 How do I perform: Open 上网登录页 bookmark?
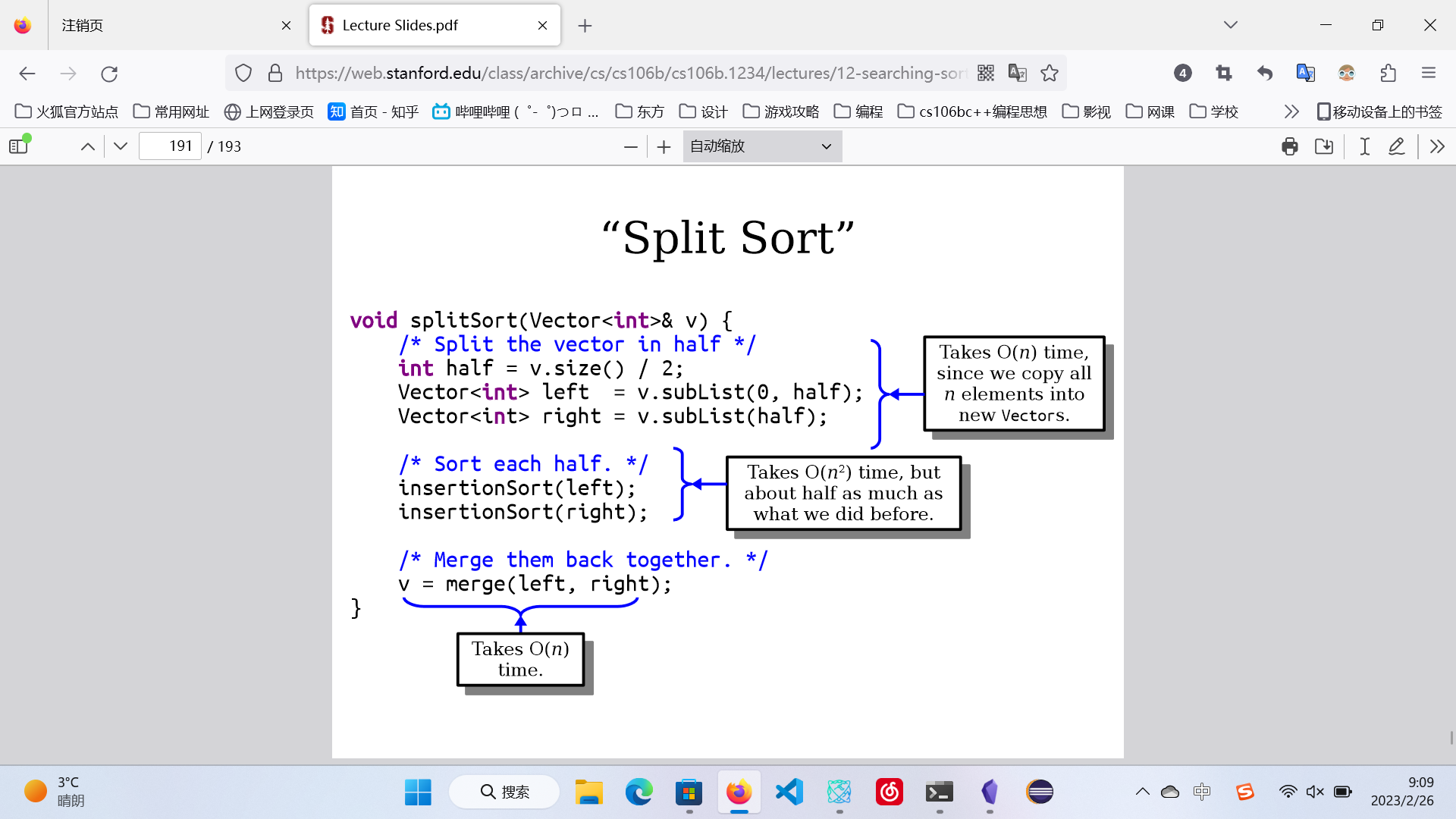pyautogui.click(x=269, y=111)
